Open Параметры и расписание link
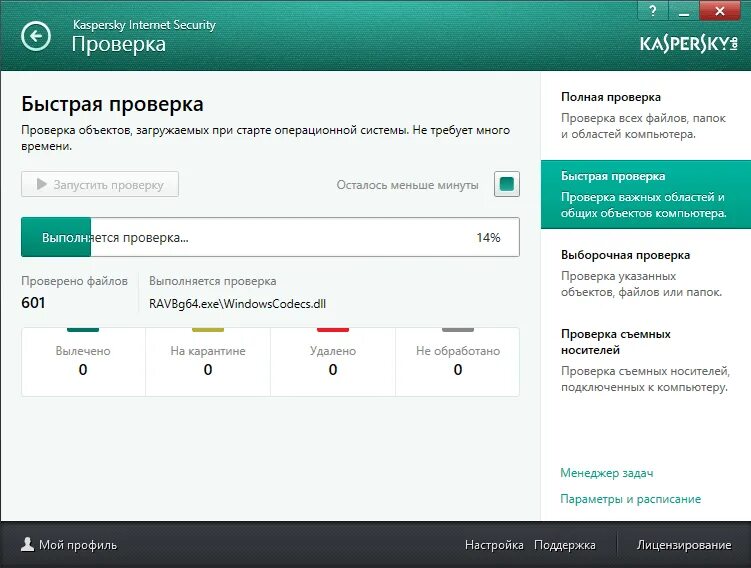The height and width of the screenshot is (568, 751). tap(630, 499)
